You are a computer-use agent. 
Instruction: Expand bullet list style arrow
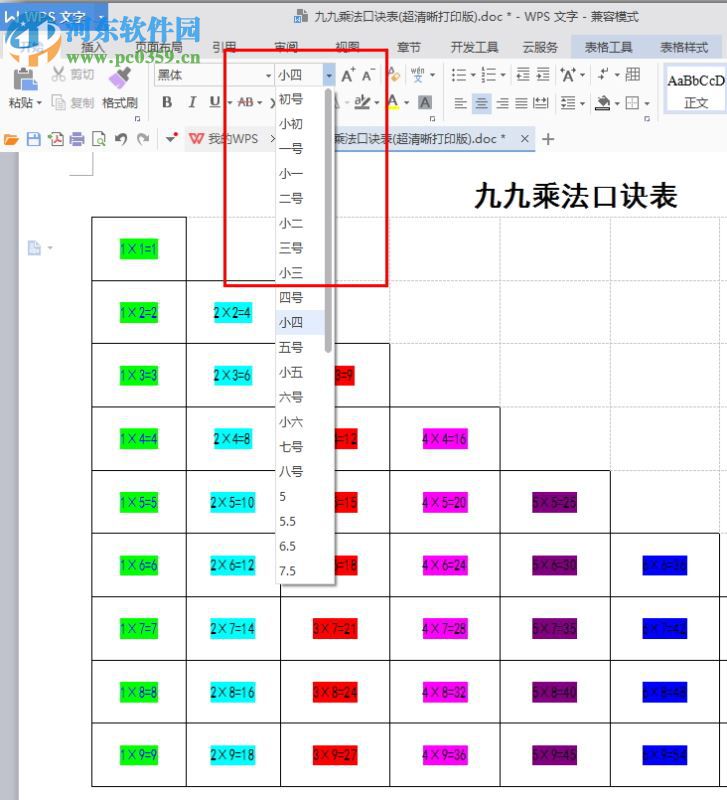472,75
